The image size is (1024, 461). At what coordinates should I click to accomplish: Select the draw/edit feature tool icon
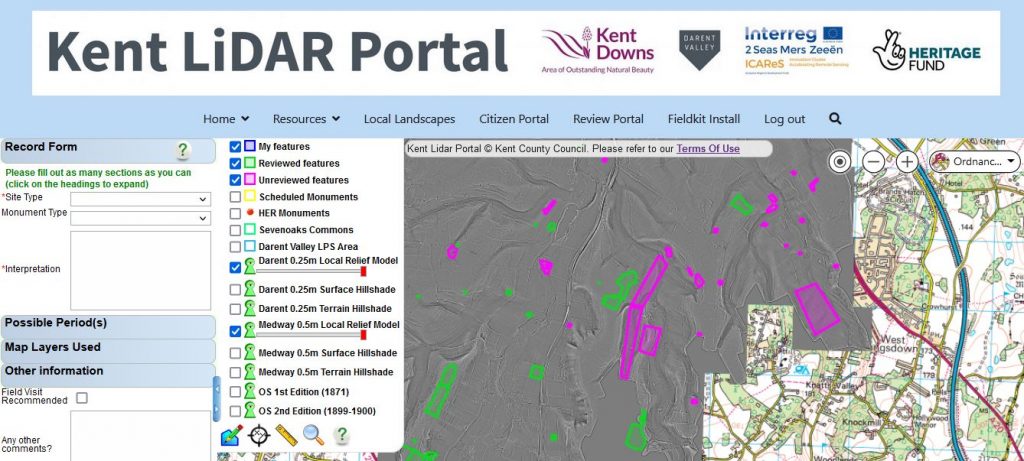(x=231, y=435)
